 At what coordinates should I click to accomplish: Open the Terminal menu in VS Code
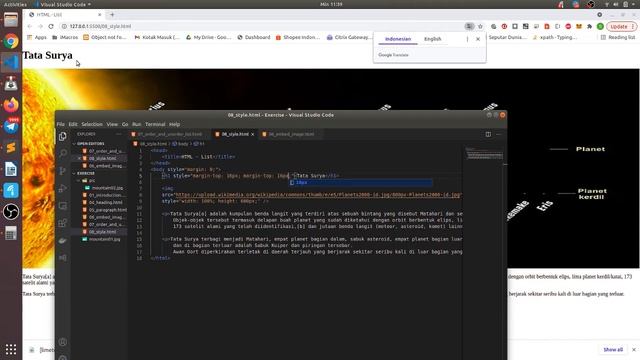point(155,124)
